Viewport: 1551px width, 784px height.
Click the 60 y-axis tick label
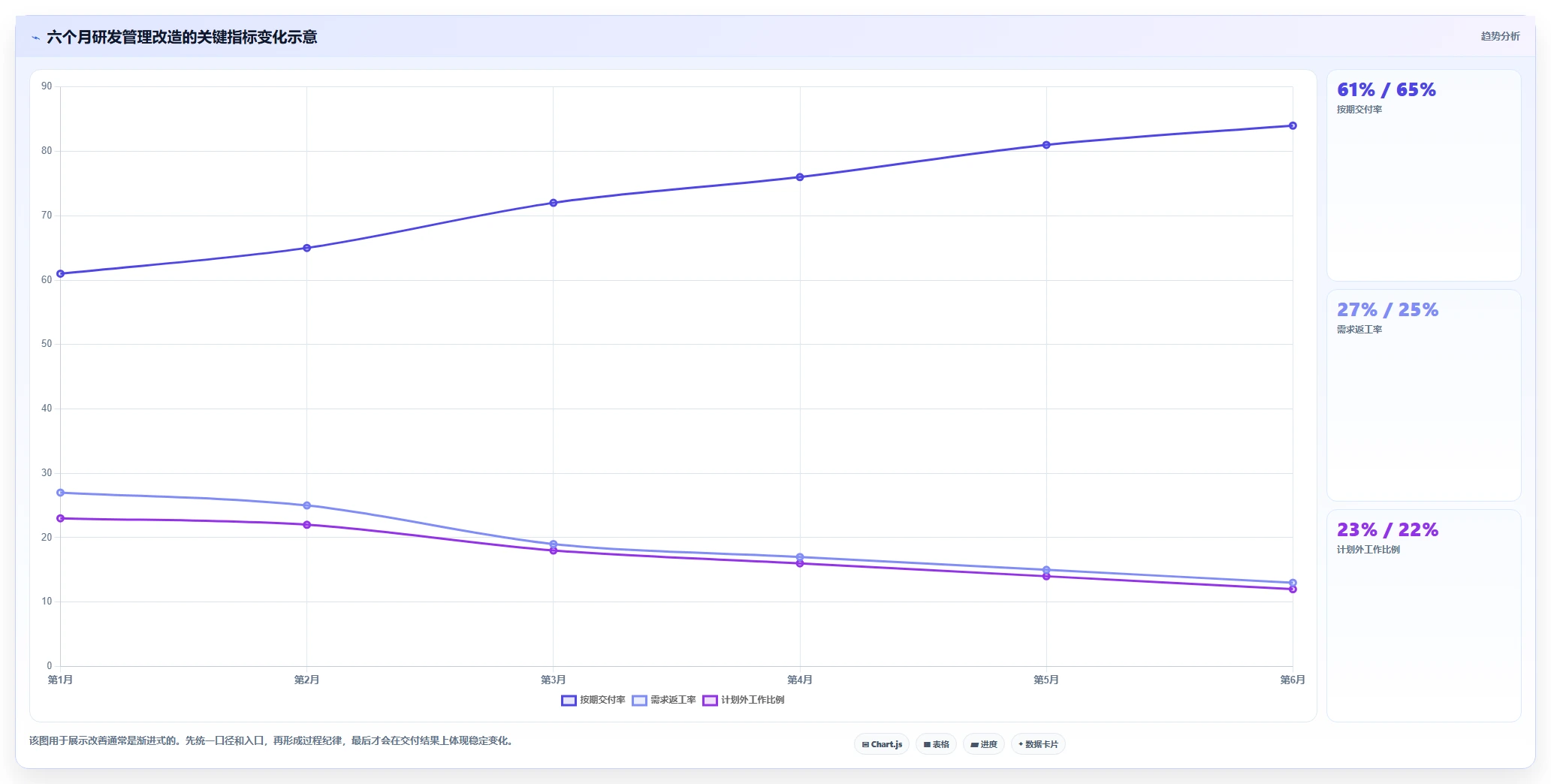[47, 280]
